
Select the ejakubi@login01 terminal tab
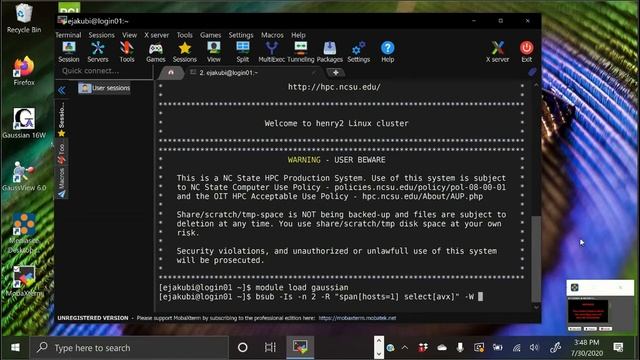(253, 73)
